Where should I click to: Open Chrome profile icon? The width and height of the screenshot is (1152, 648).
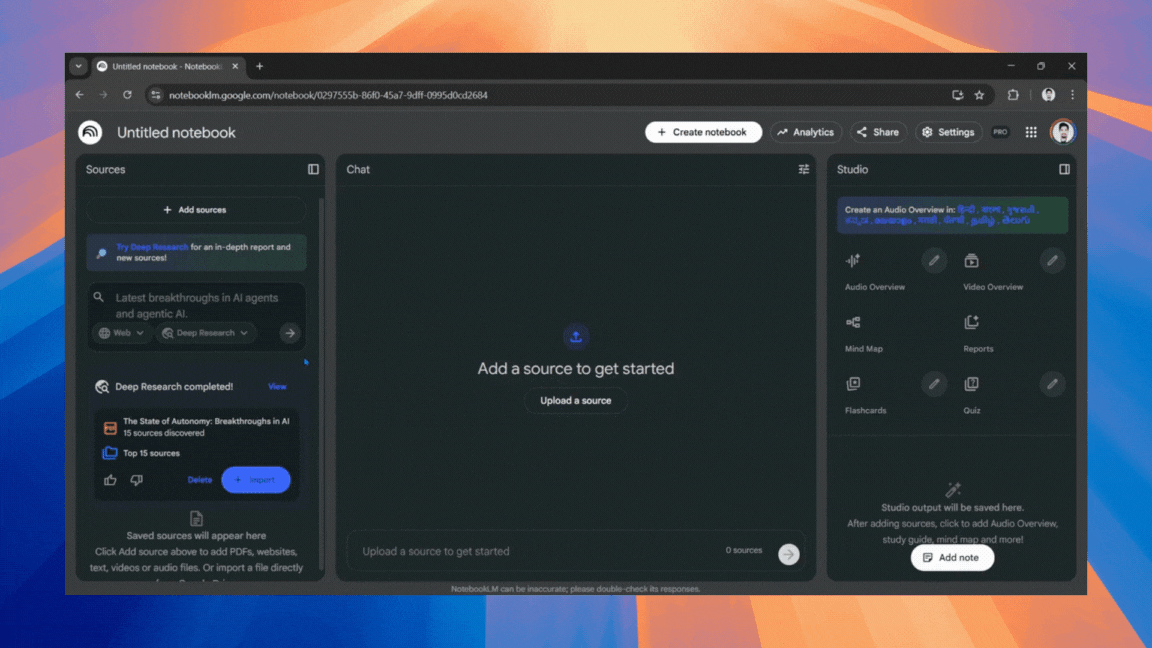tap(1048, 95)
